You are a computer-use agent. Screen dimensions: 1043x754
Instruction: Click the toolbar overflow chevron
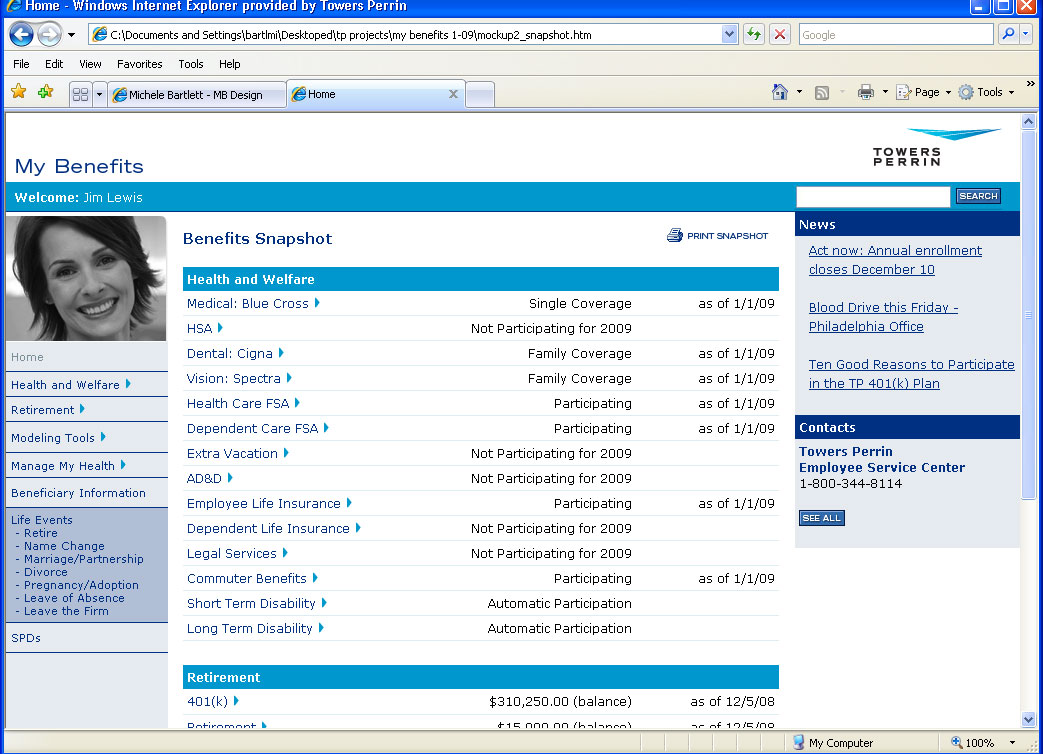[1030, 84]
